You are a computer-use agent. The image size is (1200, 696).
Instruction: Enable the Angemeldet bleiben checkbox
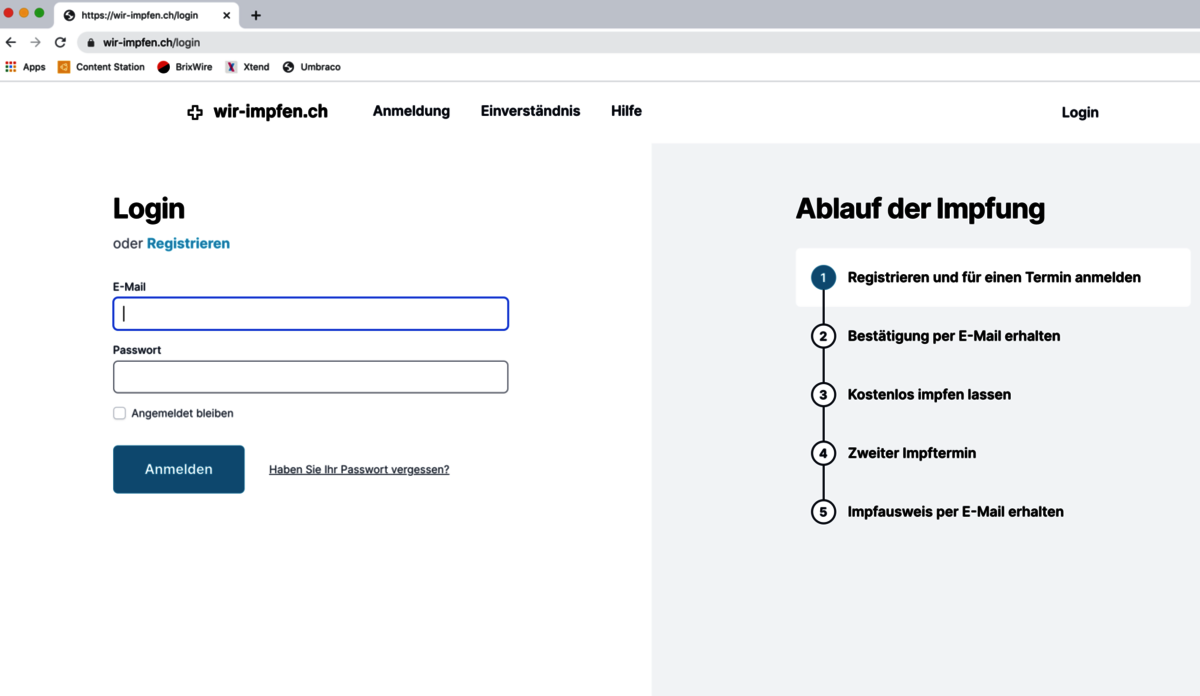(x=120, y=413)
